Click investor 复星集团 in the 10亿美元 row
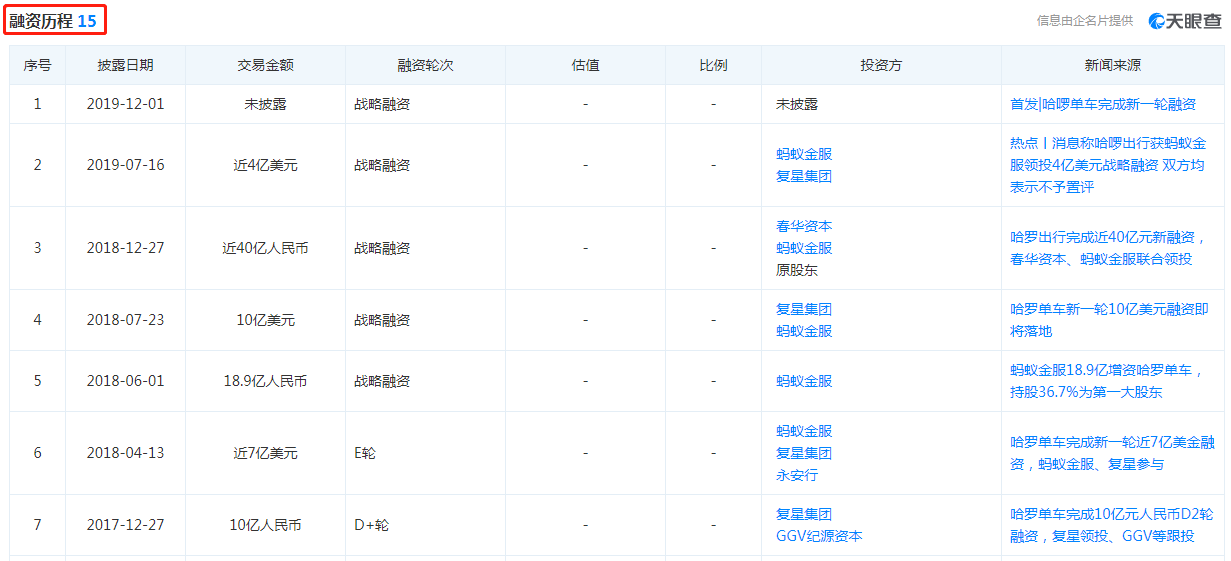This screenshot has width=1231, height=561. pyautogui.click(x=804, y=309)
